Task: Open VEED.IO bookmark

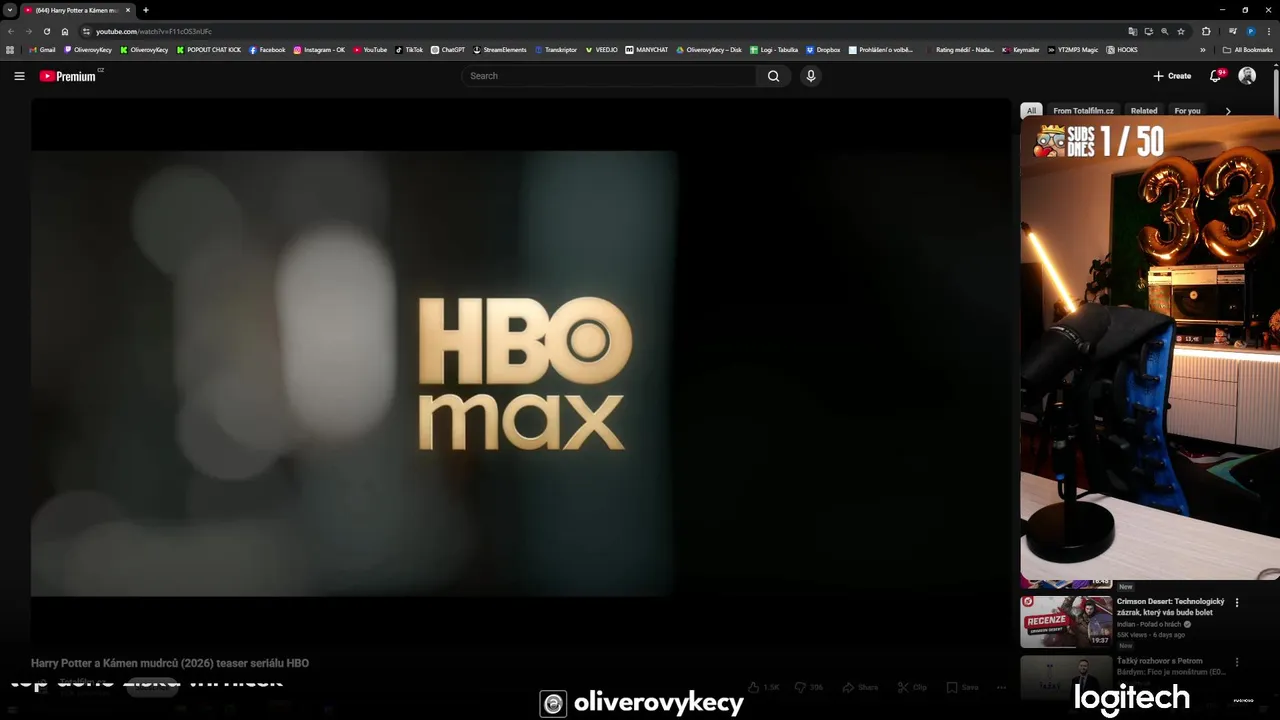Action: [x=602, y=49]
